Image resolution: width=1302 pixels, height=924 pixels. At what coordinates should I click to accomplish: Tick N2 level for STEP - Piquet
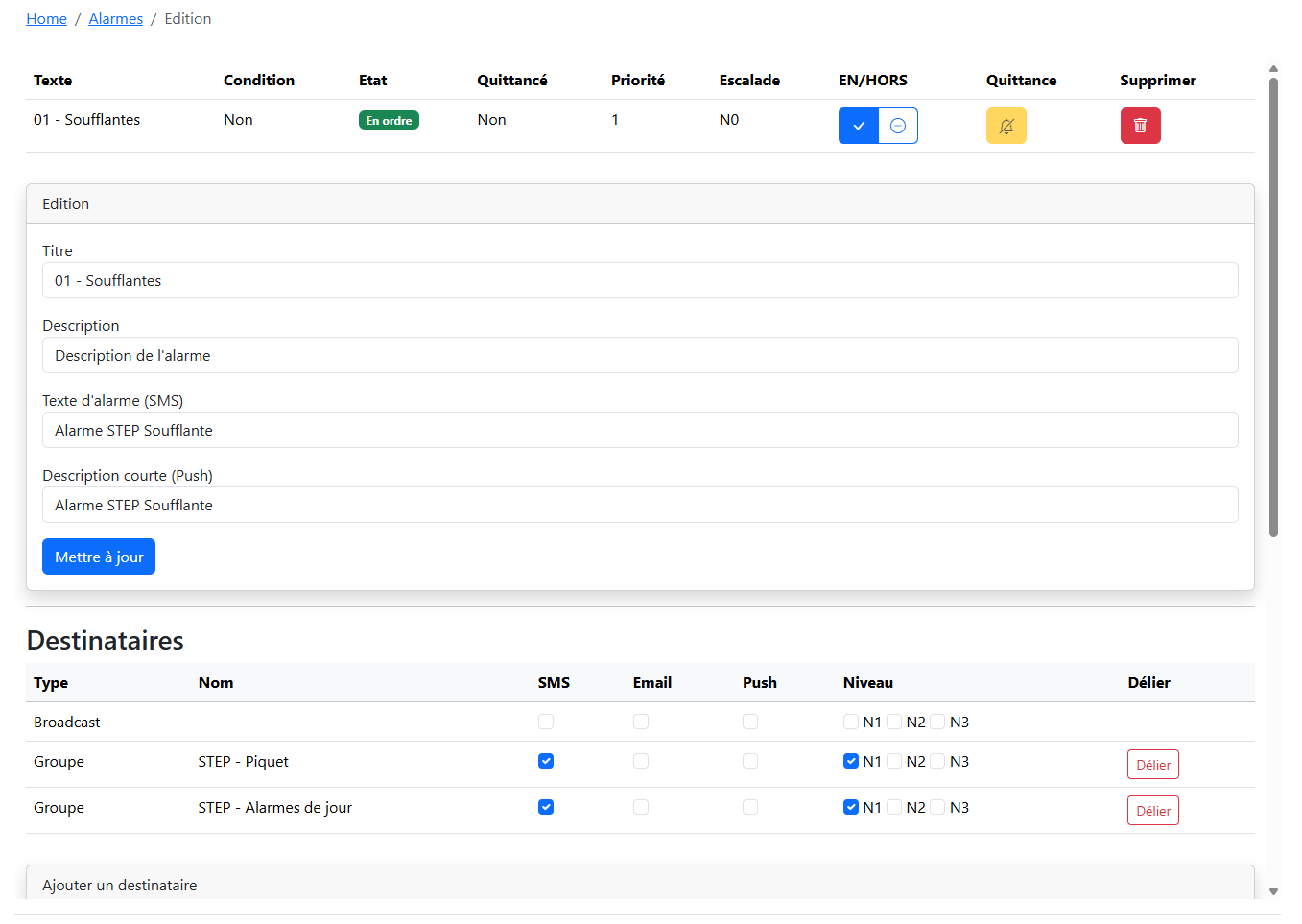tap(894, 761)
